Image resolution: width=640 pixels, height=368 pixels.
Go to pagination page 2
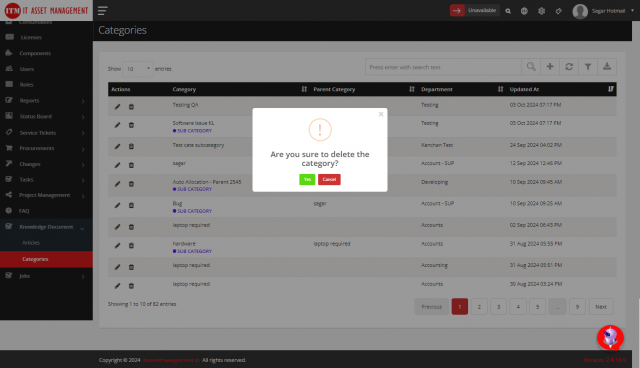(x=479, y=307)
